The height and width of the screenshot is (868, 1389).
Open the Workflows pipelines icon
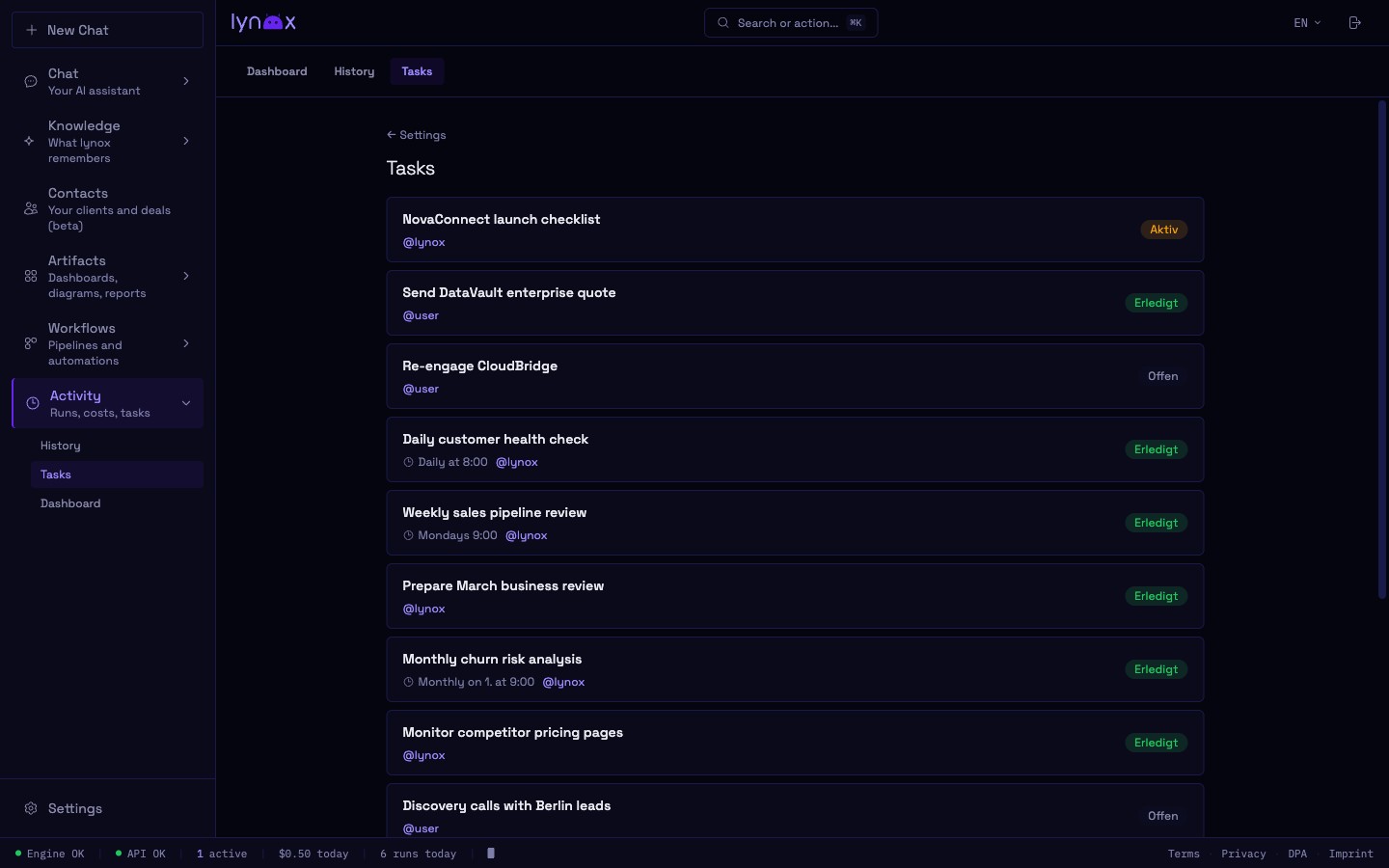pyautogui.click(x=31, y=344)
